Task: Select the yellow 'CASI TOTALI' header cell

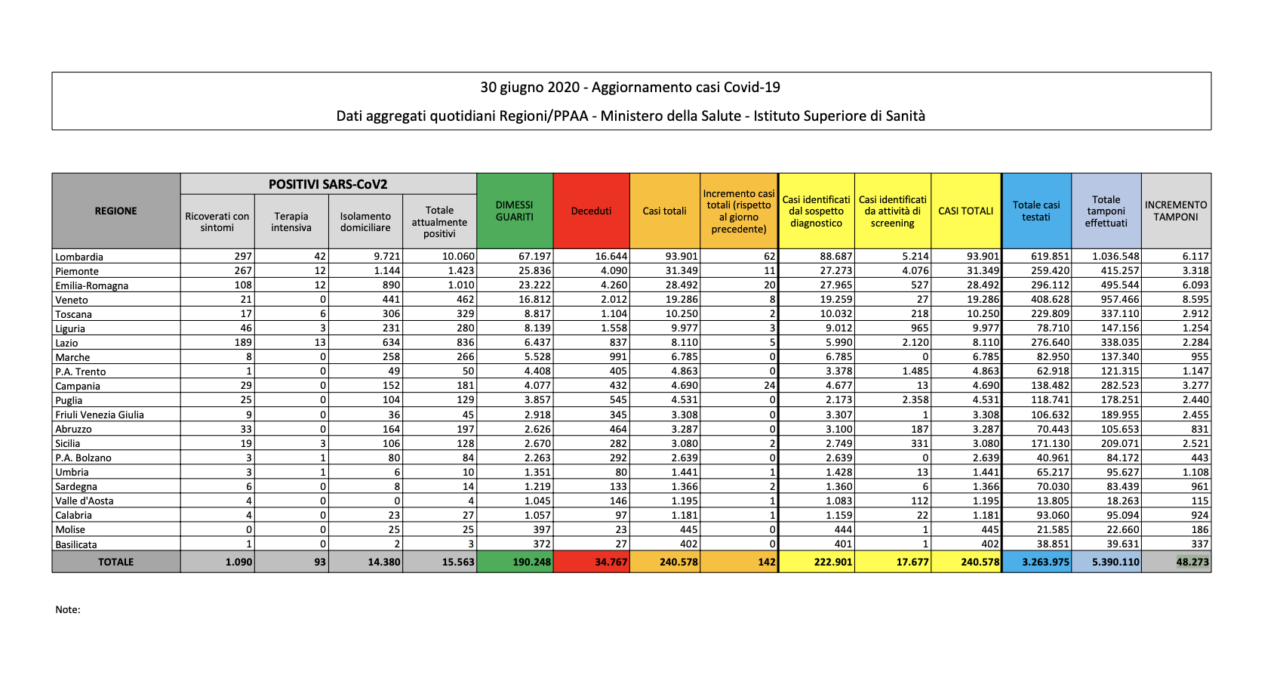Action: (966, 211)
